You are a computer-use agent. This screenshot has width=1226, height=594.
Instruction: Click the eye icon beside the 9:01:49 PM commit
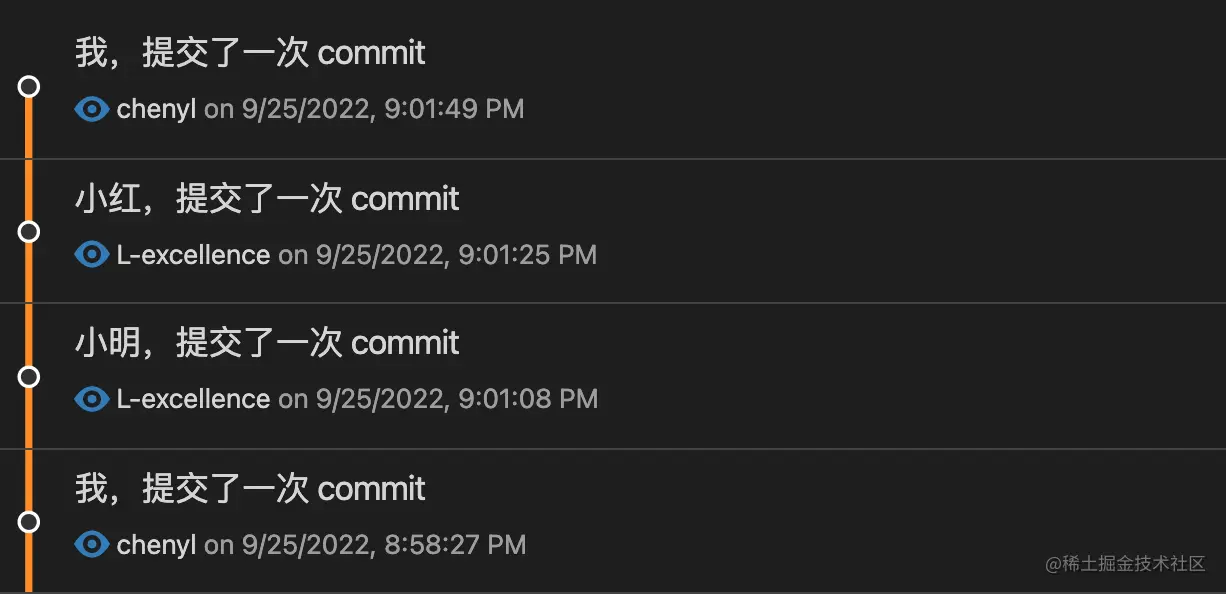[92, 109]
